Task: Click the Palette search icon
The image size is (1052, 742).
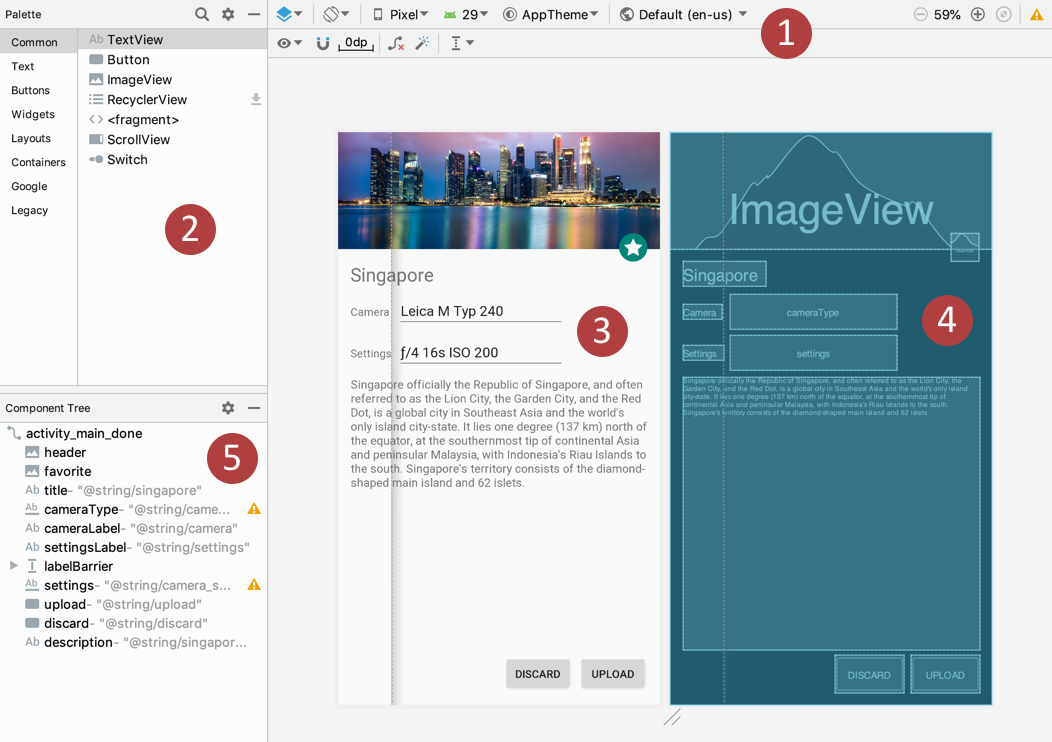Action: [202, 15]
